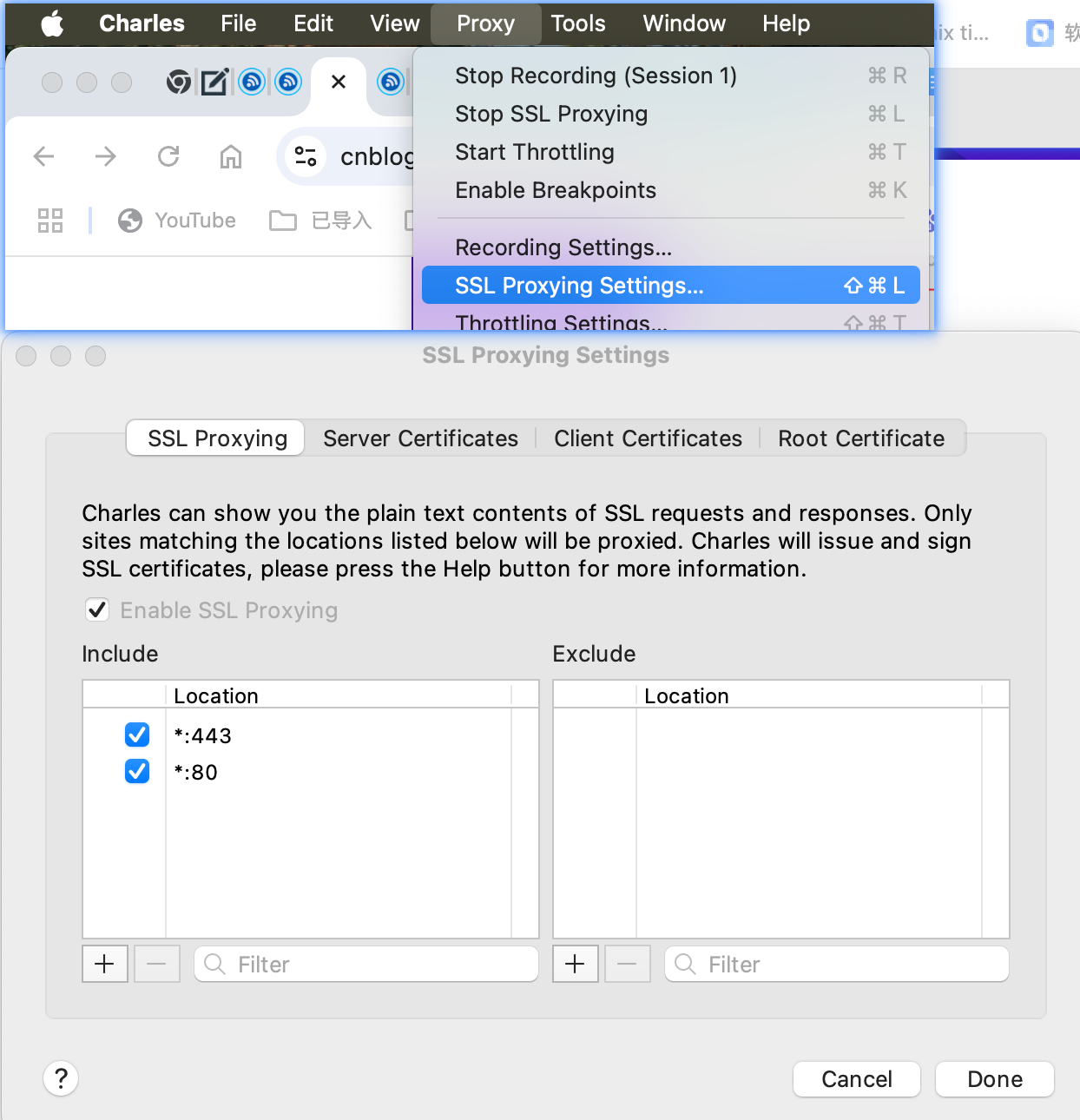The width and height of the screenshot is (1080, 1120).
Task: Toggle Enable SSL Proxying checkbox
Action: click(97, 609)
